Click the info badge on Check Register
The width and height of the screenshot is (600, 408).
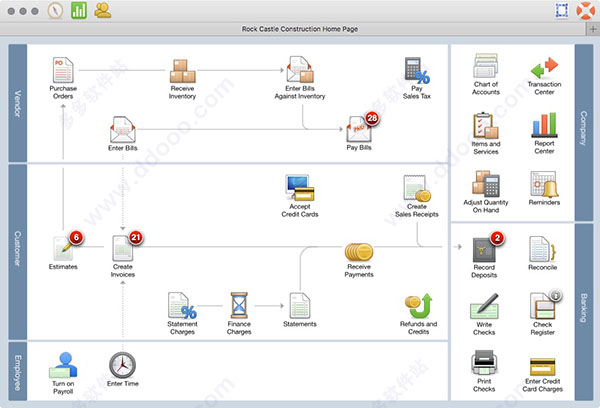pyautogui.click(x=556, y=295)
